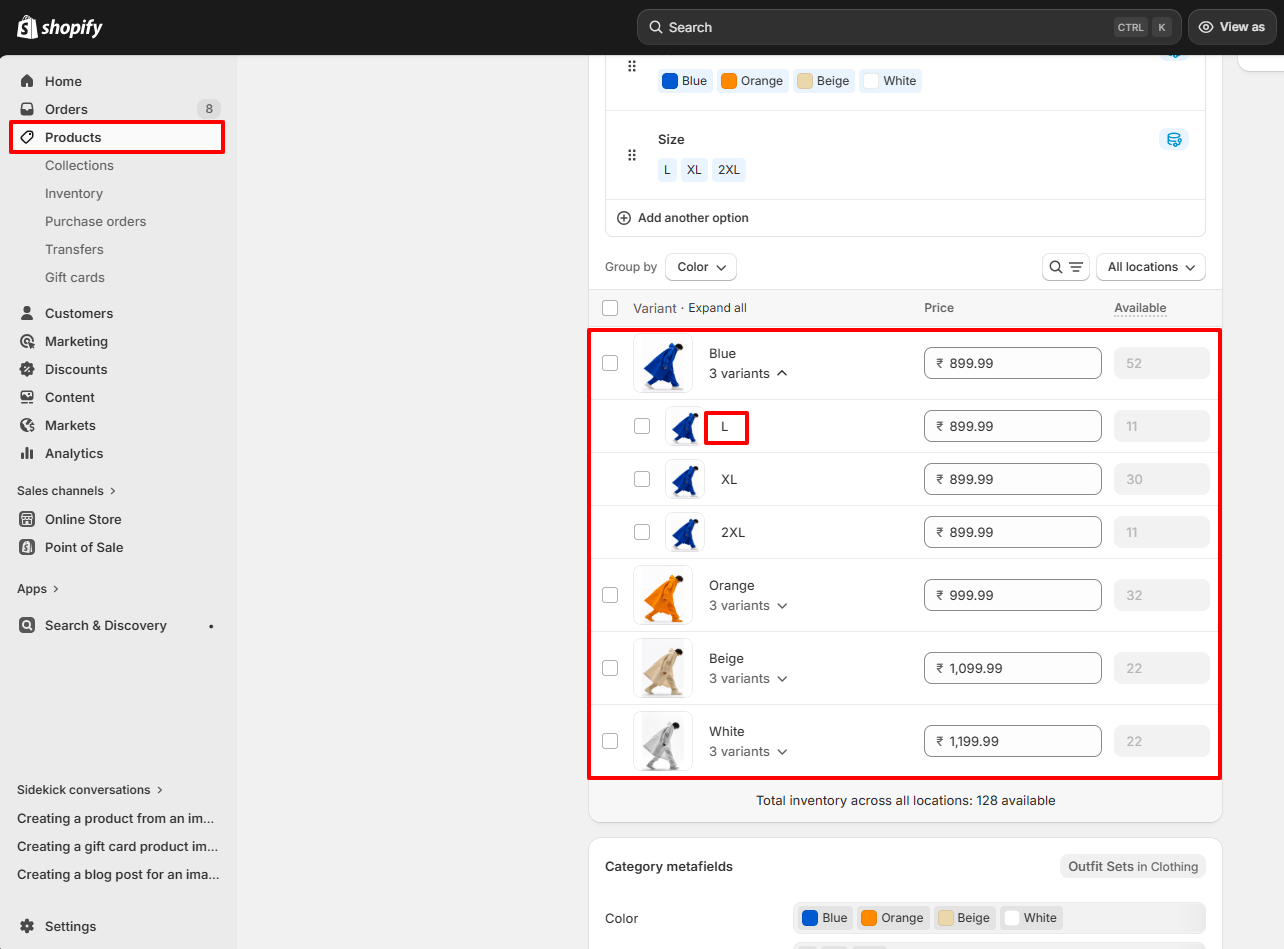This screenshot has height=949, width=1284.
Task: Click the eye icon in View as
Action: [1206, 27]
